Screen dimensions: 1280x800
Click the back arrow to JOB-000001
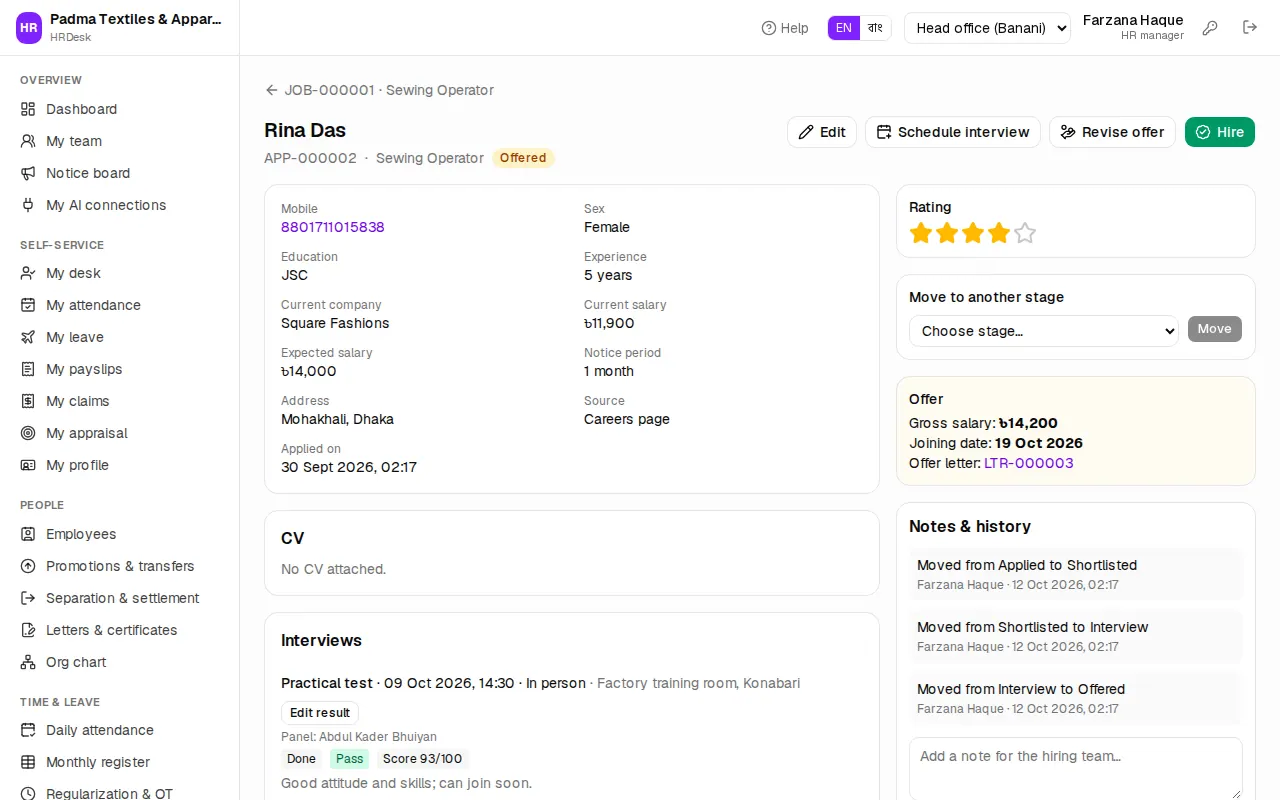(x=271, y=90)
